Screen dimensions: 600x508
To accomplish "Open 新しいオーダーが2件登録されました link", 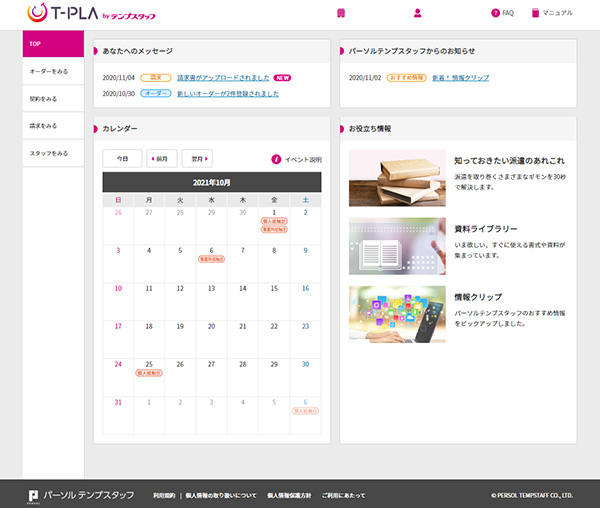I will tap(229, 93).
